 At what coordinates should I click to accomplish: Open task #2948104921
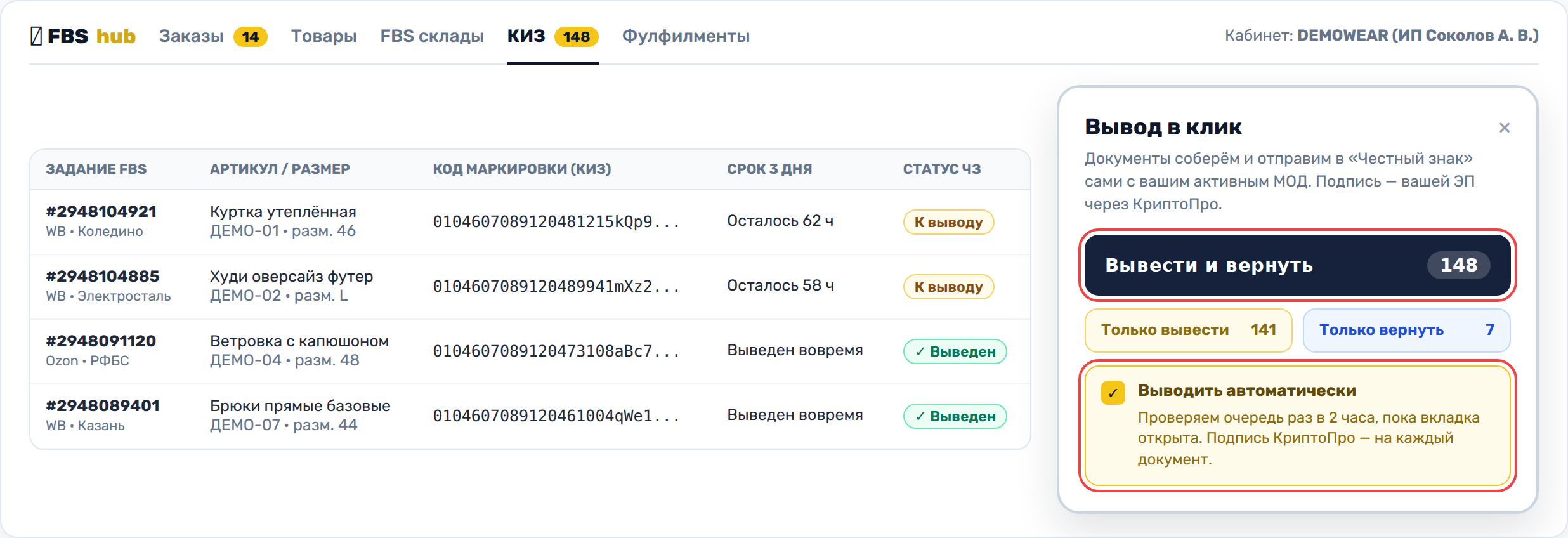pyautogui.click(x=101, y=212)
